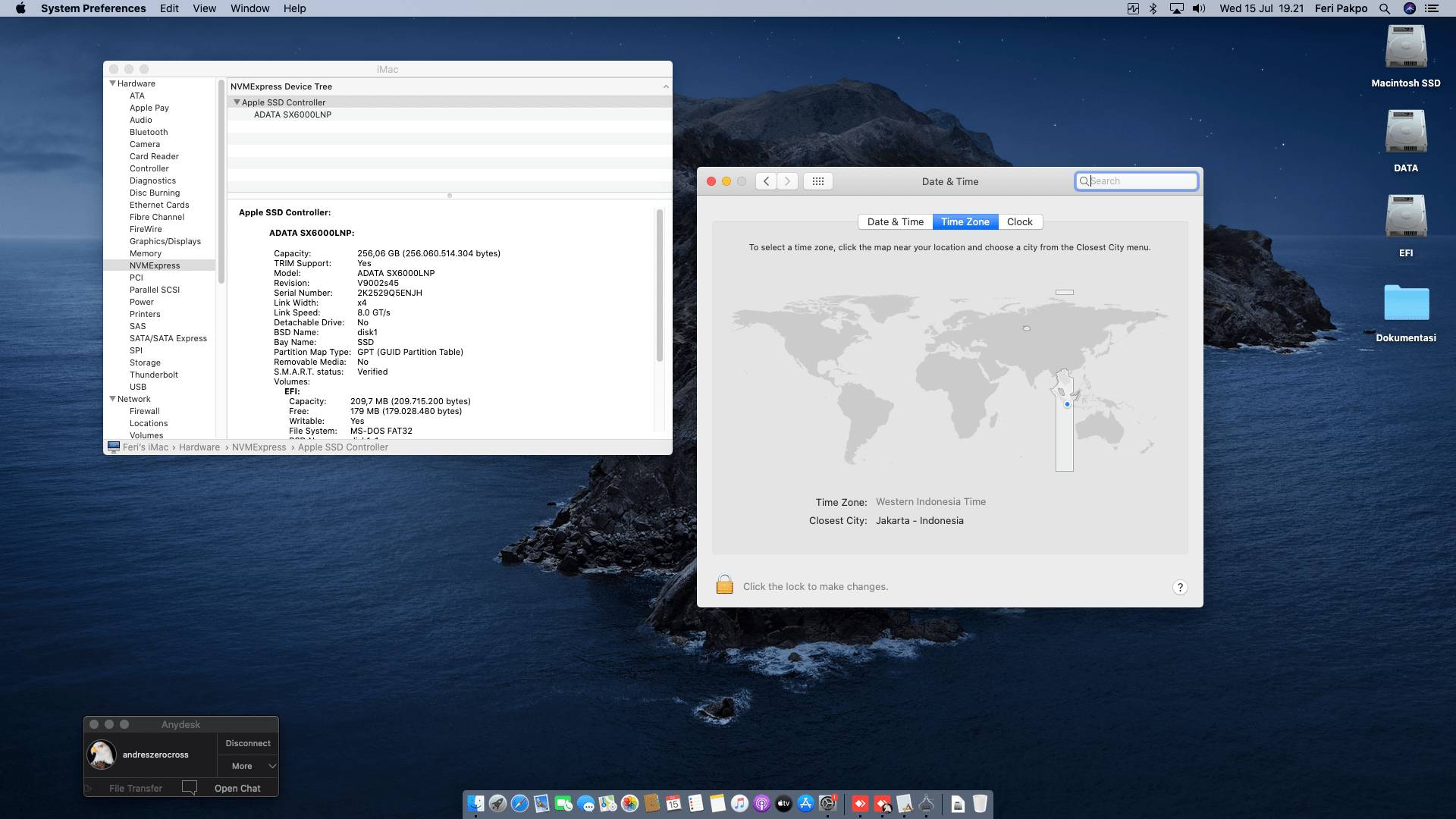
Task: Go back in System Preferences
Action: point(766,181)
